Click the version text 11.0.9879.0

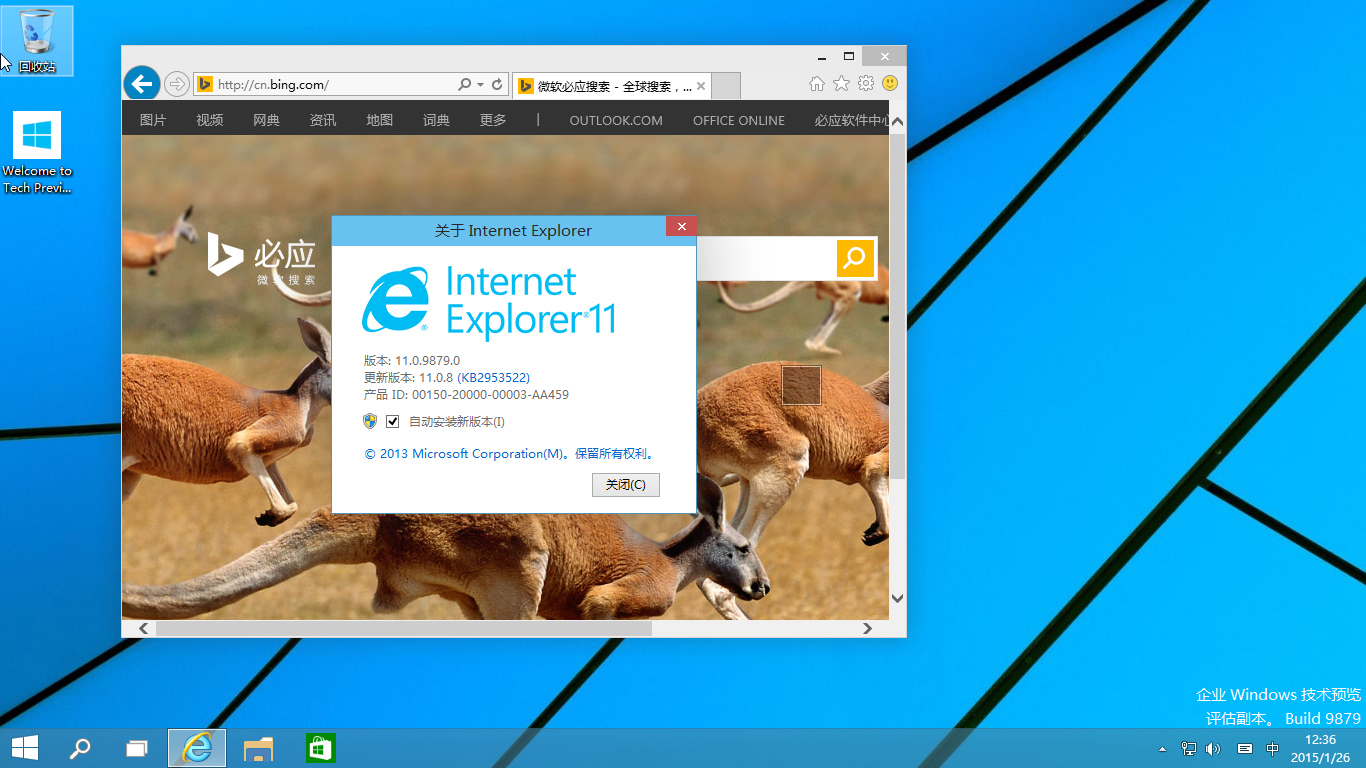428,360
